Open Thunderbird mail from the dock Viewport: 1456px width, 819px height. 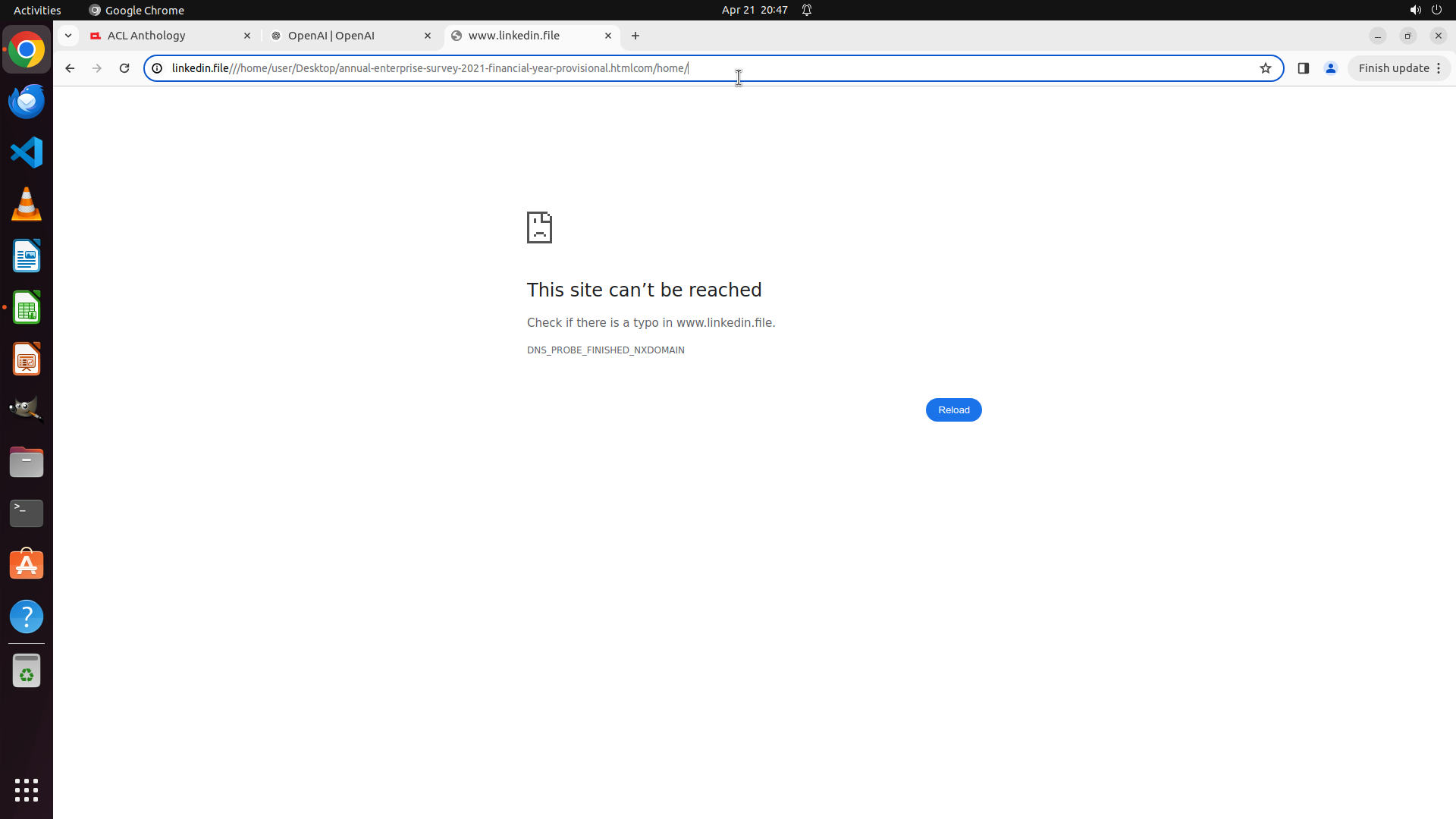pyautogui.click(x=27, y=101)
